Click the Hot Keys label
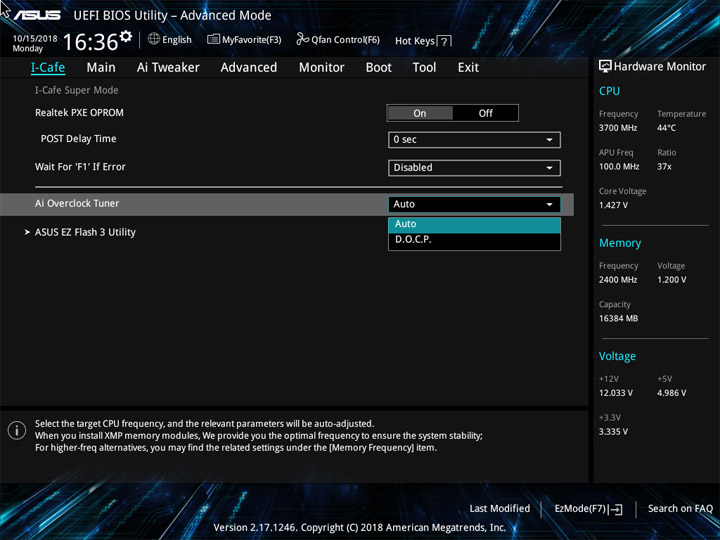 coord(415,41)
